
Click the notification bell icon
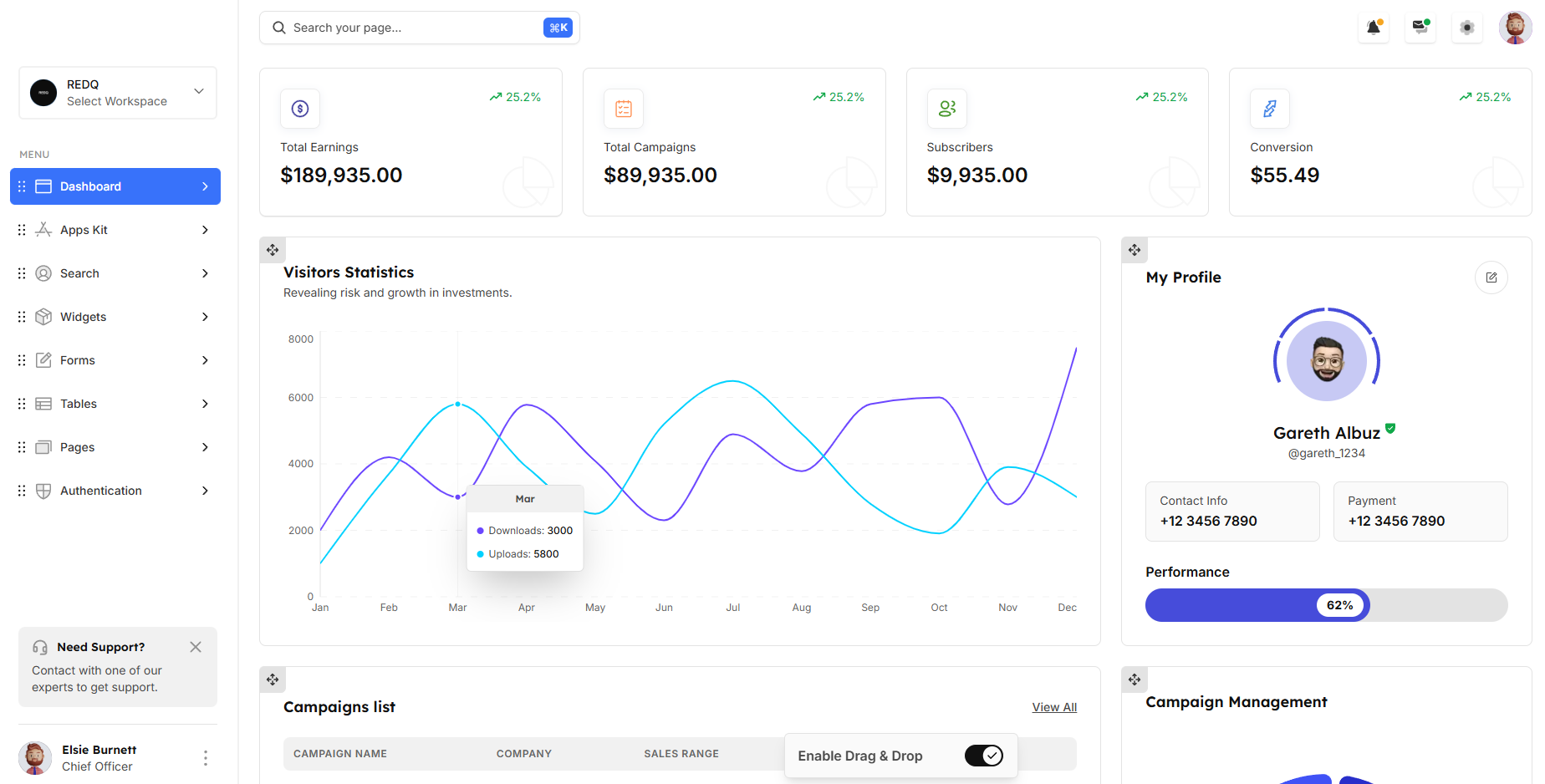pyautogui.click(x=1373, y=28)
